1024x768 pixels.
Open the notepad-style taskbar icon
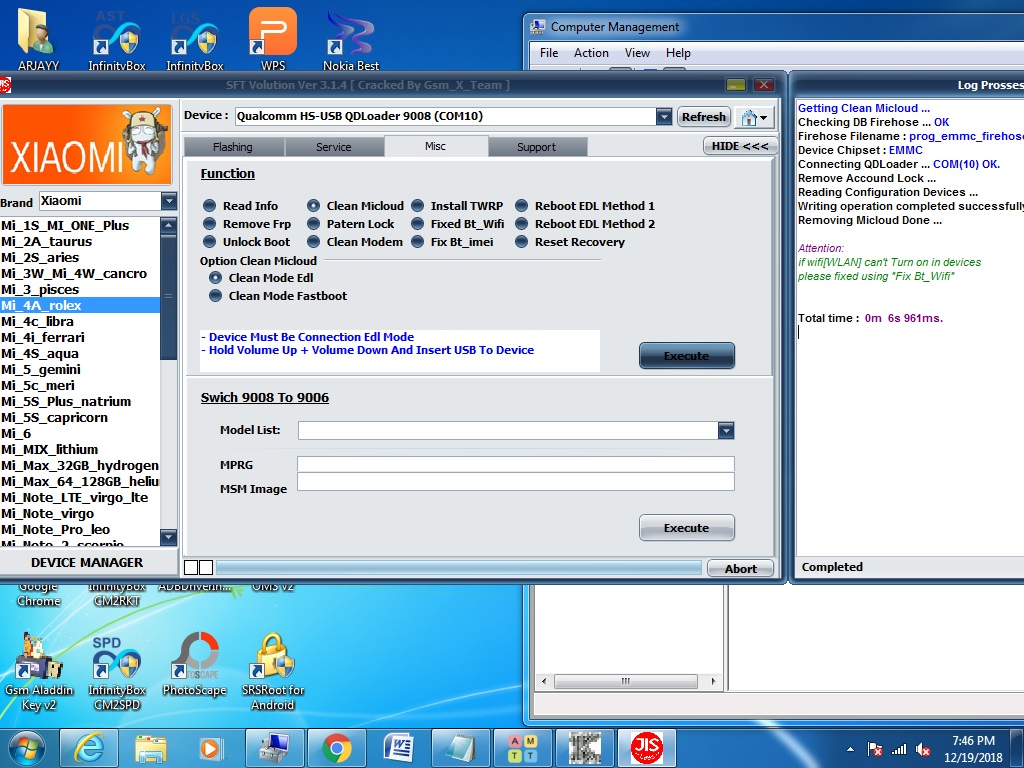pos(460,748)
